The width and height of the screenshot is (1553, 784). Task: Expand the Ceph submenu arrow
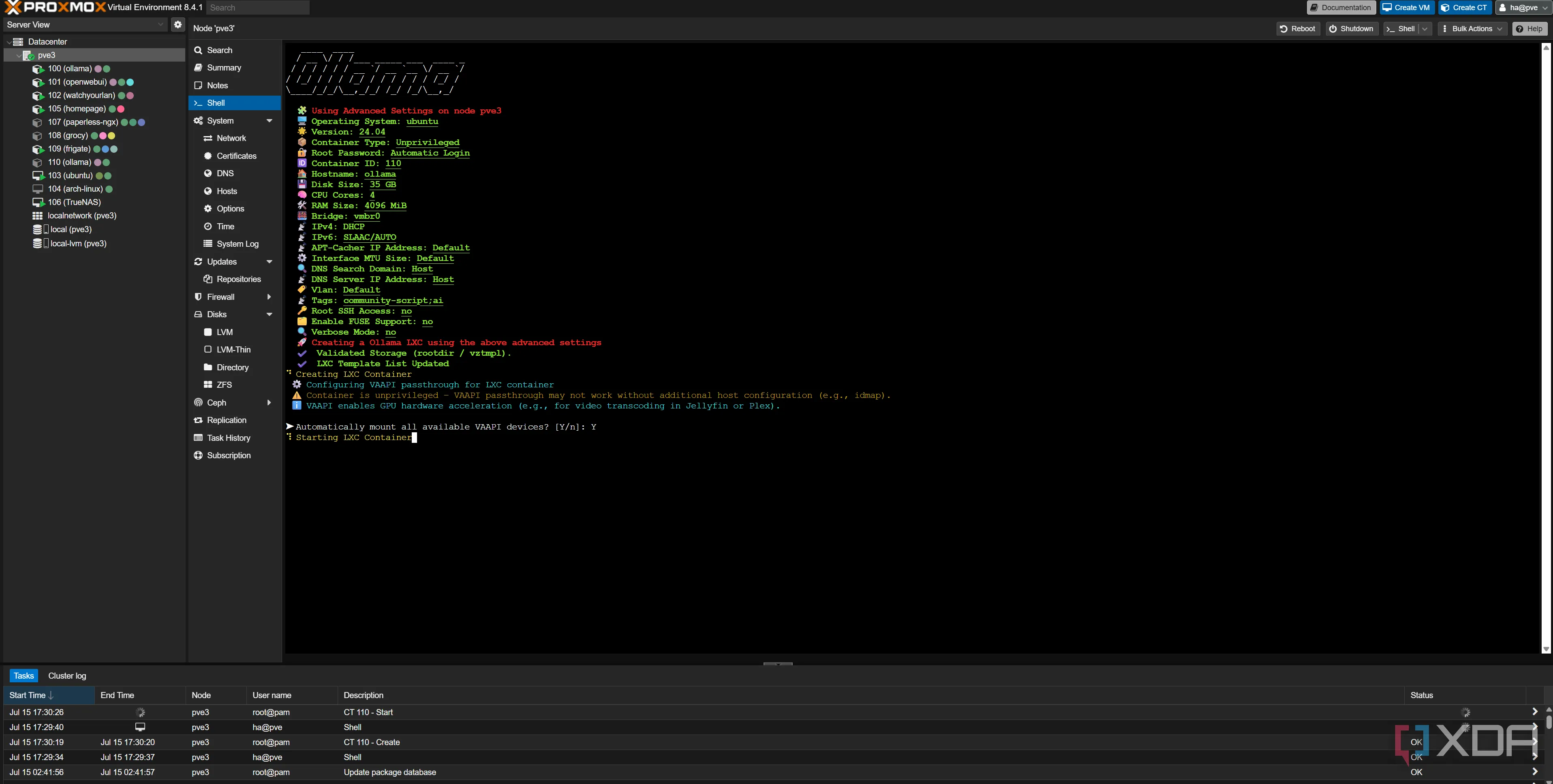tap(270, 403)
